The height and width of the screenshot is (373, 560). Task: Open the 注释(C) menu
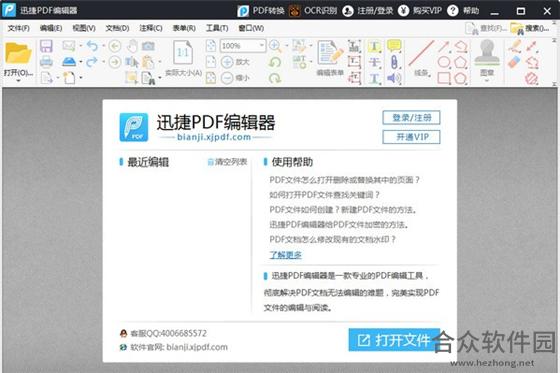(151, 28)
